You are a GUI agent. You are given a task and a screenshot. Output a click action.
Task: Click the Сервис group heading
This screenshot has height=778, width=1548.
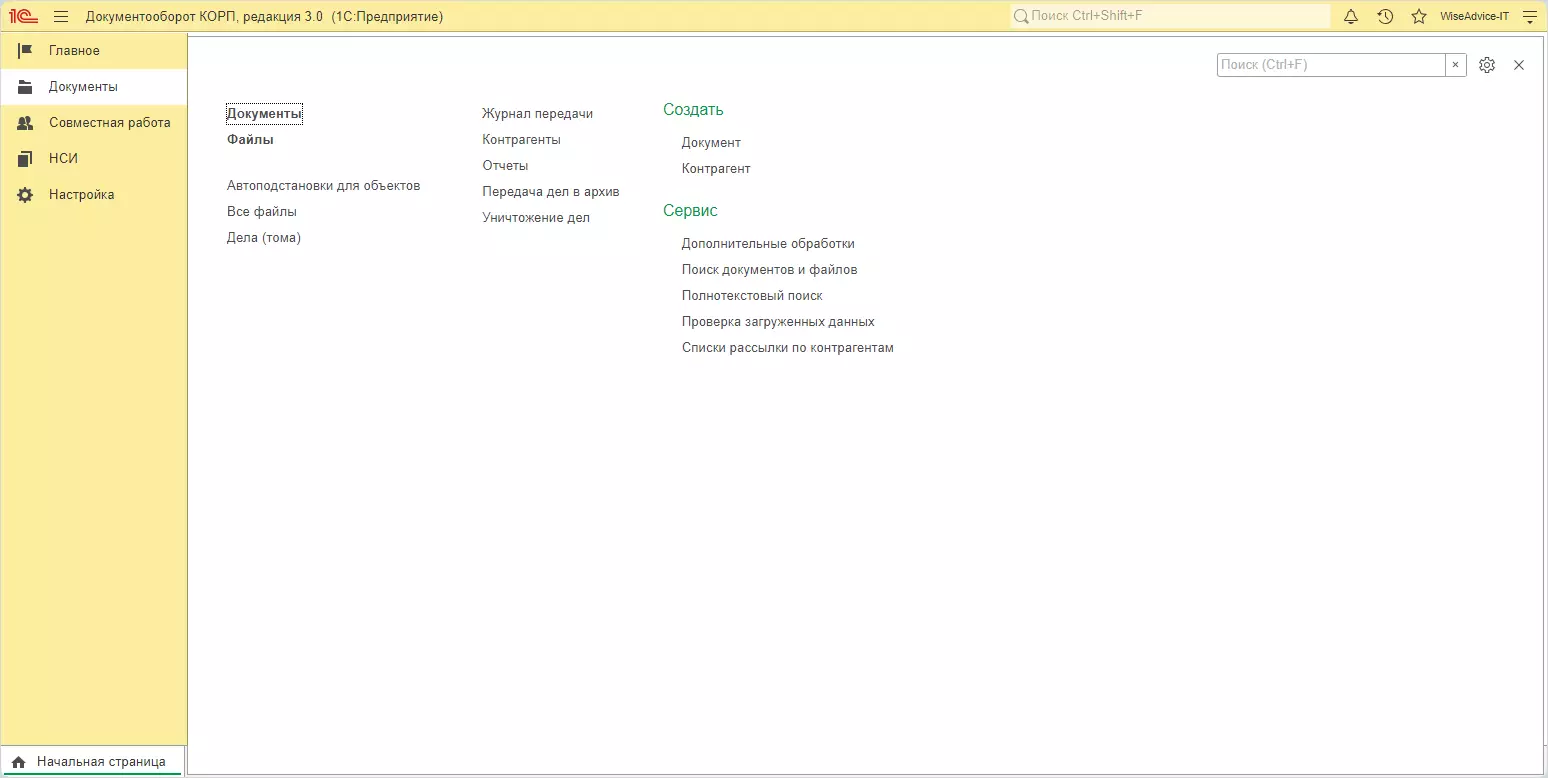[x=690, y=211]
